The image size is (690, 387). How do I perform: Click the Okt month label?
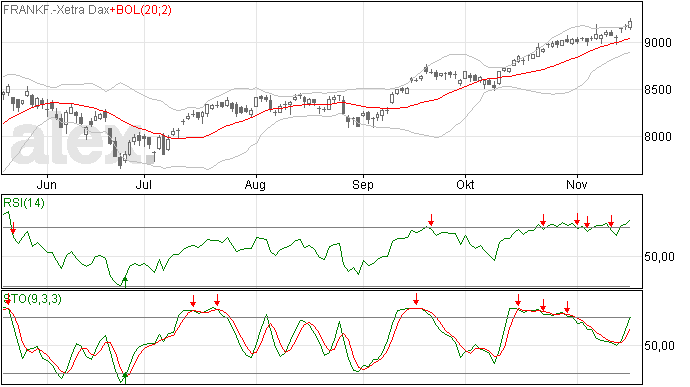[x=465, y=184]
